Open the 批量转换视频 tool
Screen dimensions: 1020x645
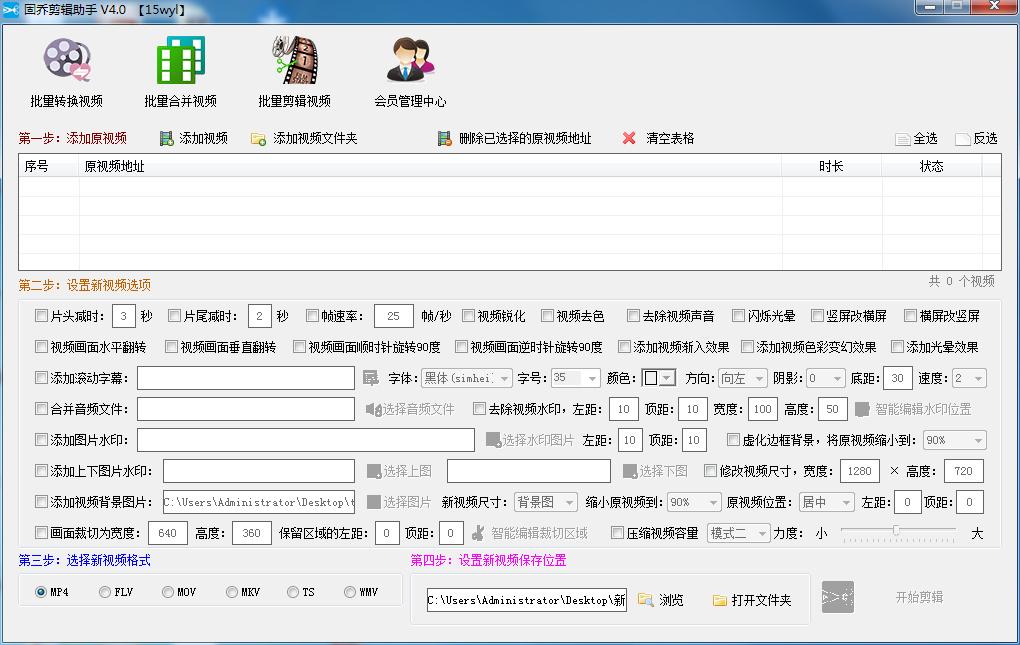66,70
